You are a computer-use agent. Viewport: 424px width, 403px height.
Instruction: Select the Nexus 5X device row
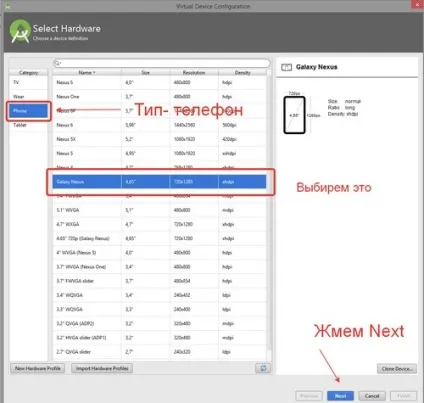tap(159, 139)
